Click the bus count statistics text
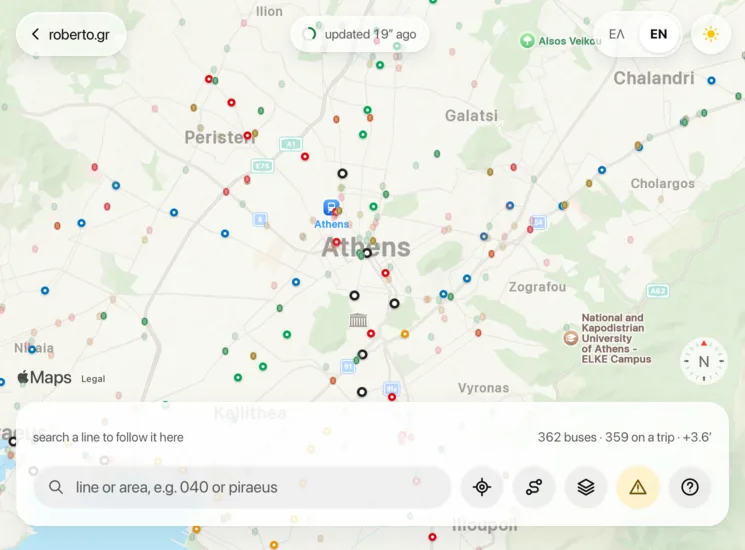The image size is (745, 550). (624, 437)
